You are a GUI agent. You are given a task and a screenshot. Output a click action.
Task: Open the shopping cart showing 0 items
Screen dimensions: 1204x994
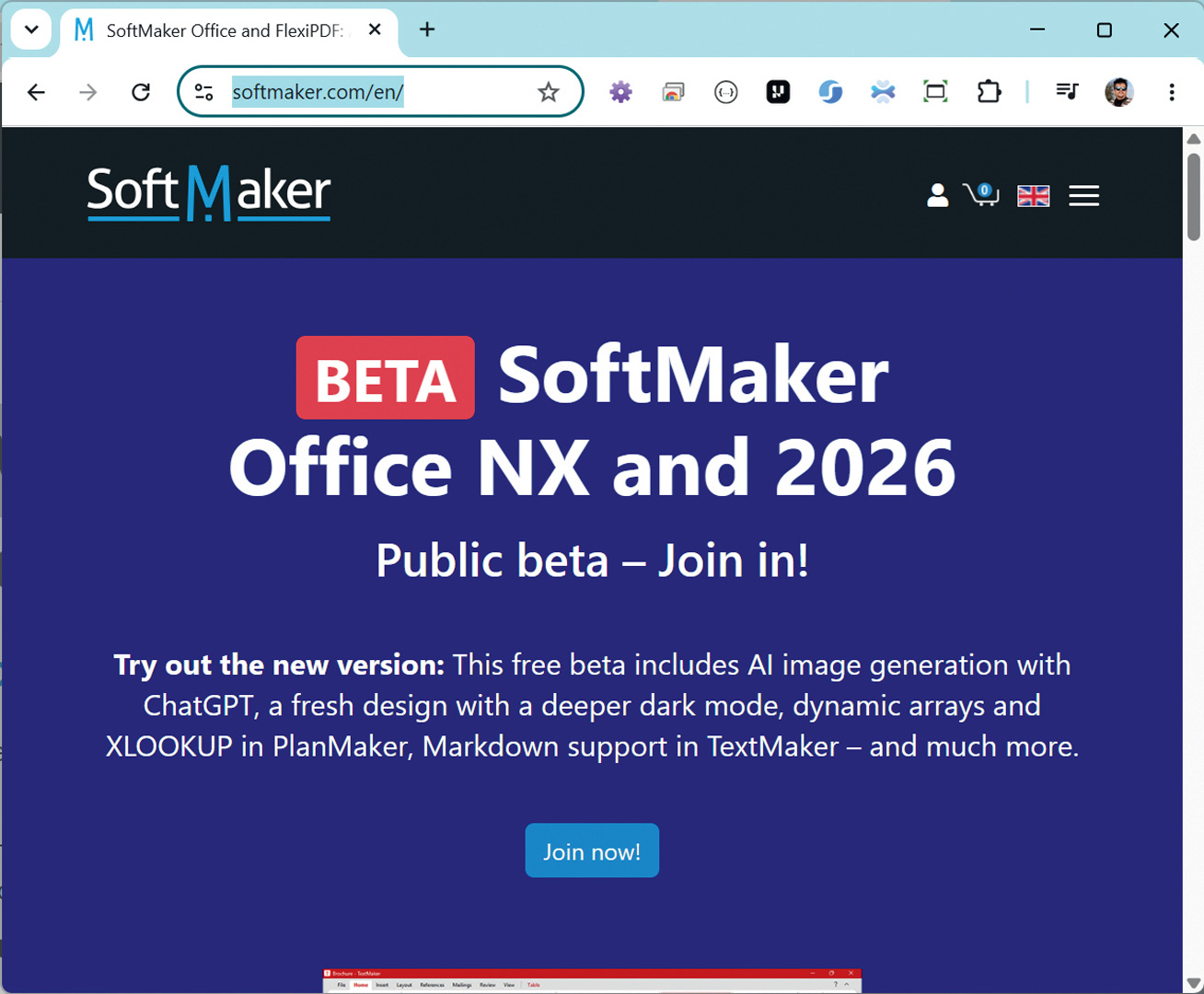[x=981, y=194]
